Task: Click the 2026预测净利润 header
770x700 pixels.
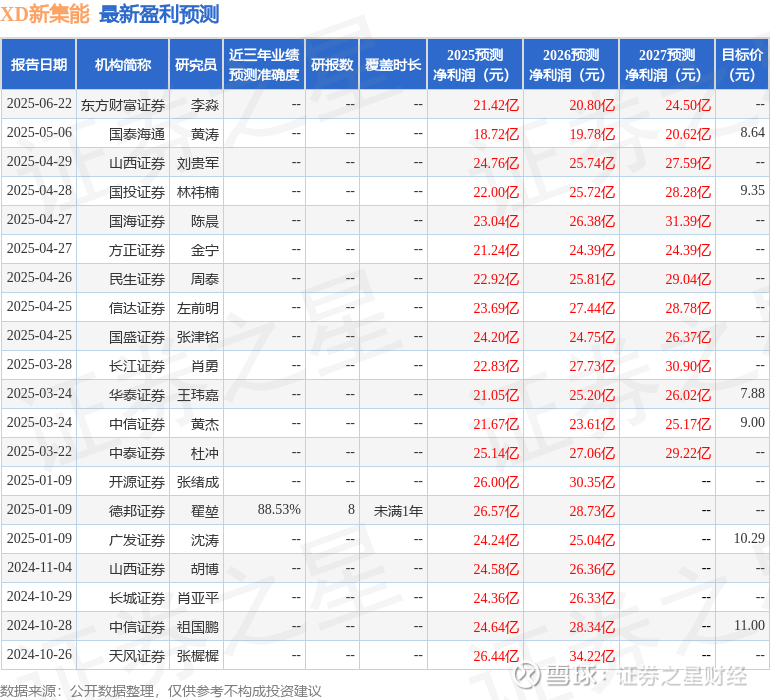Action: point(571,64)
